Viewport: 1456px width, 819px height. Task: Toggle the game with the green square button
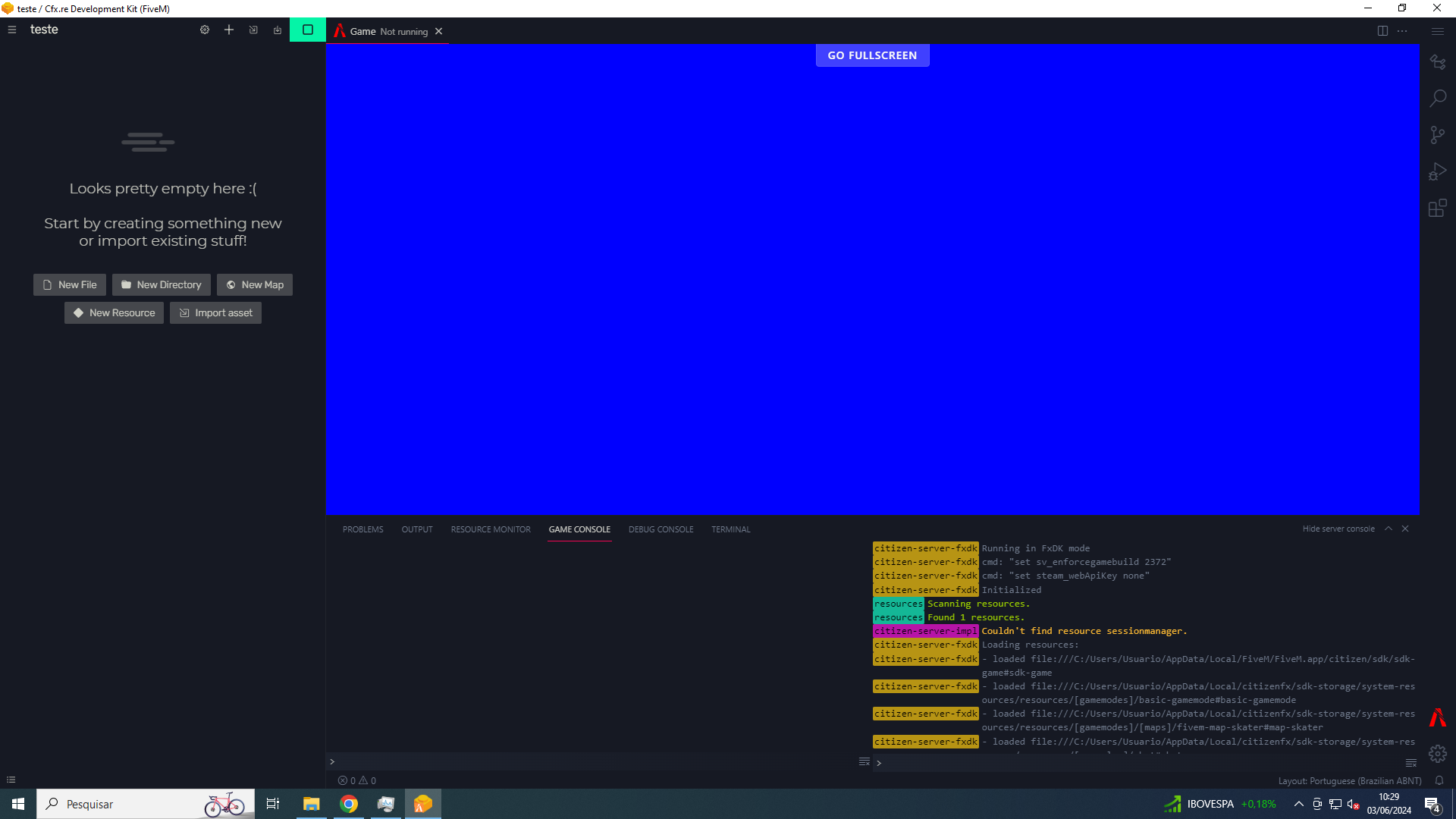pos(307,30)
